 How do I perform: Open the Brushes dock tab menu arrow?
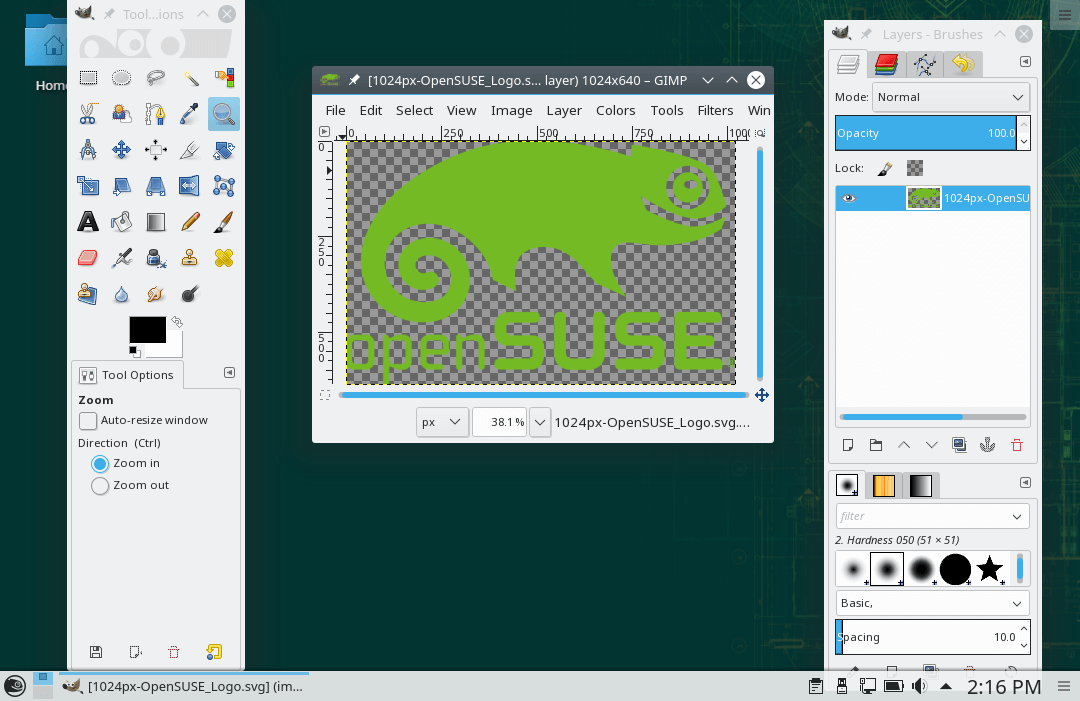[1025, 483]
